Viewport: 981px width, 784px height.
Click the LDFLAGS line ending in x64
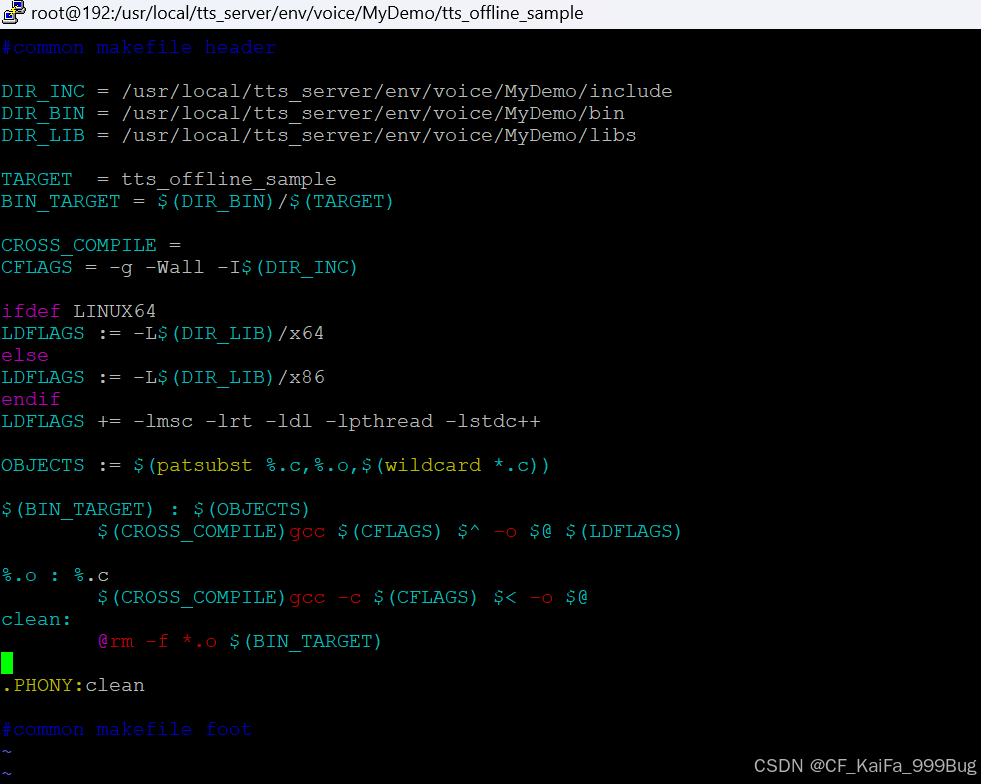coord(163,333)
